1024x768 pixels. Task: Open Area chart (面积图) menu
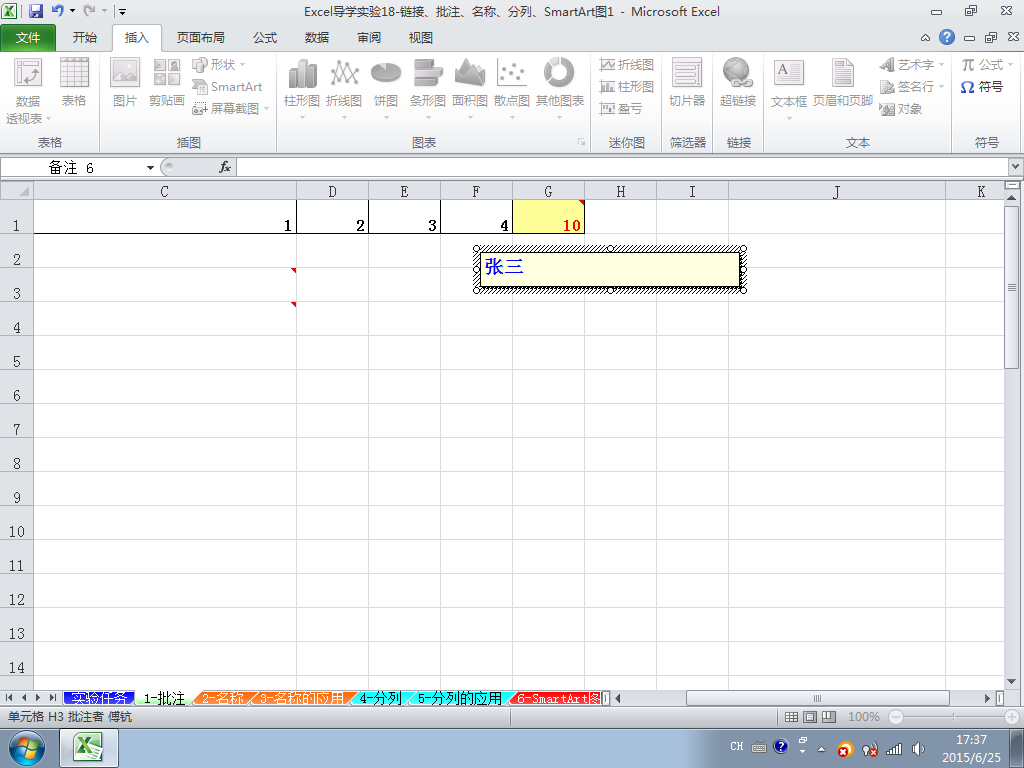pyautogui.click(x=470, y=89)
